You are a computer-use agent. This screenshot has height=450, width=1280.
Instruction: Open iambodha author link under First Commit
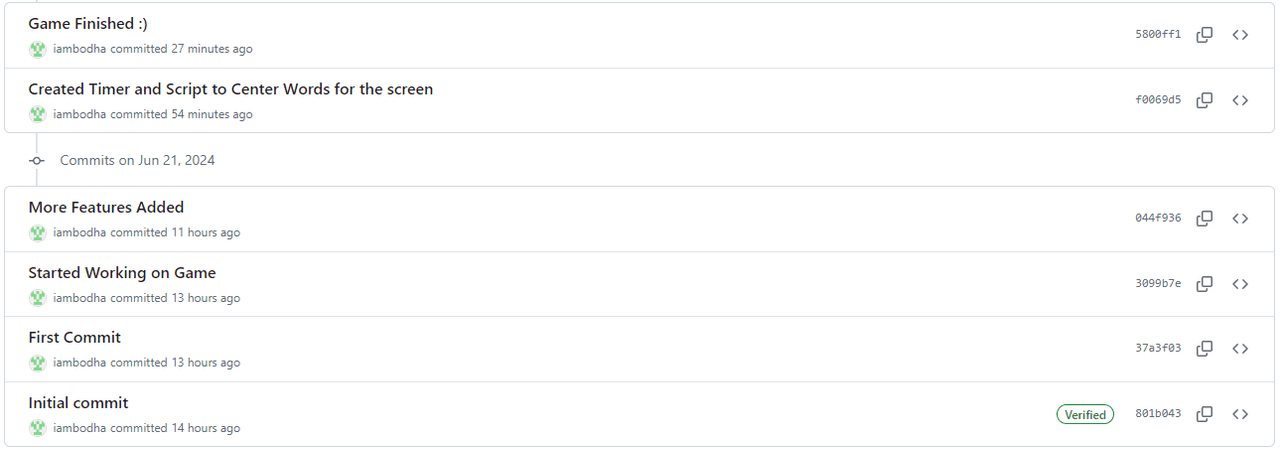(80, 363)
